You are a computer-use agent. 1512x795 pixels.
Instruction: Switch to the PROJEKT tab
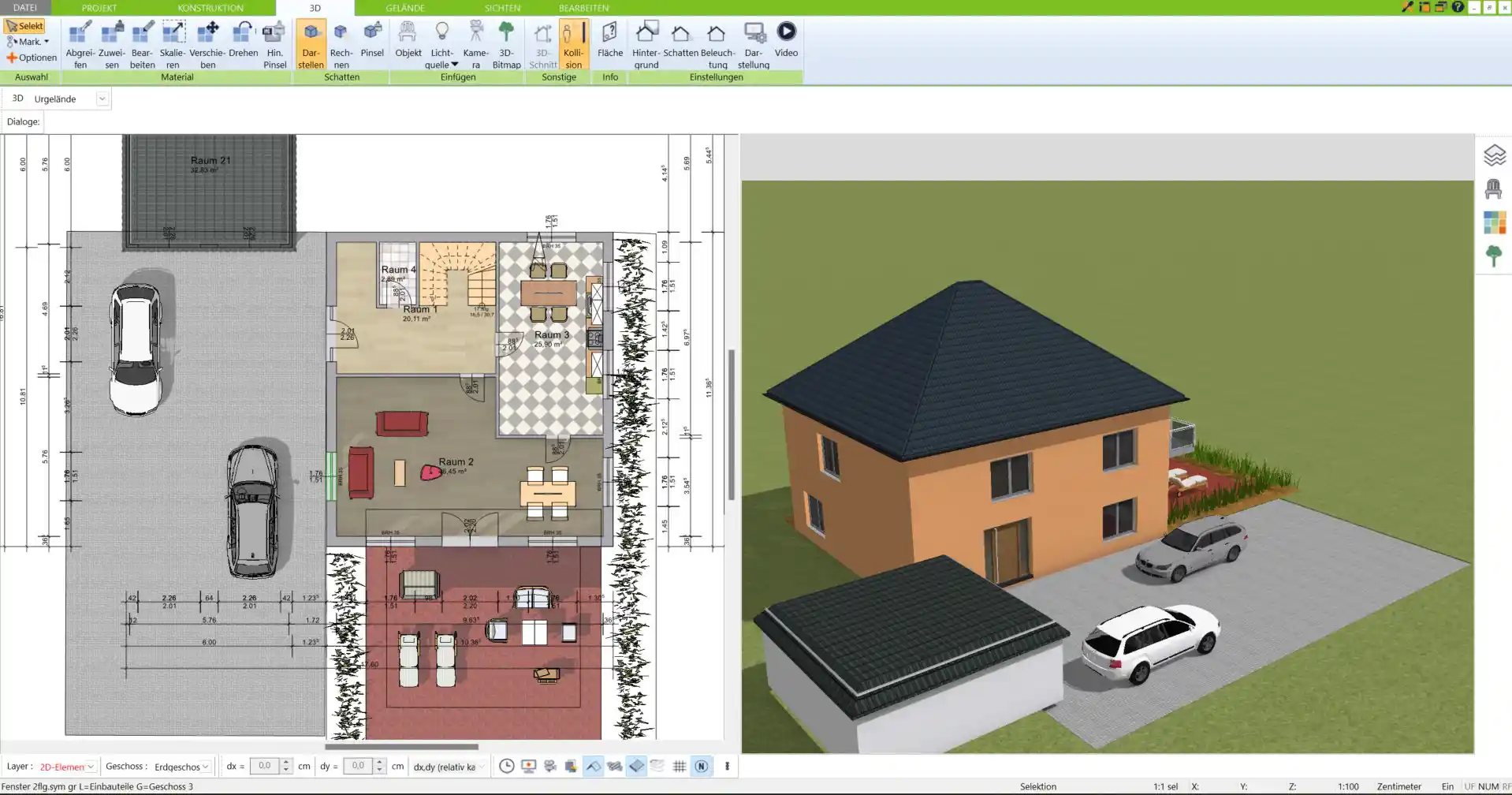pos(99,8)
